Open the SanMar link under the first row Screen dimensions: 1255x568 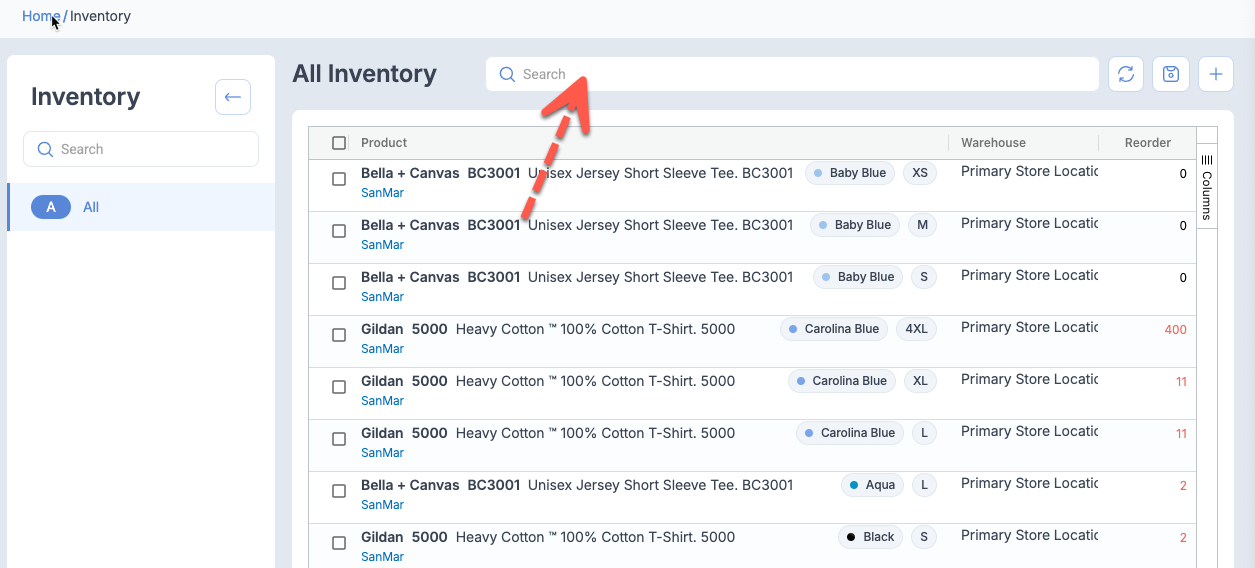[382, 193]
